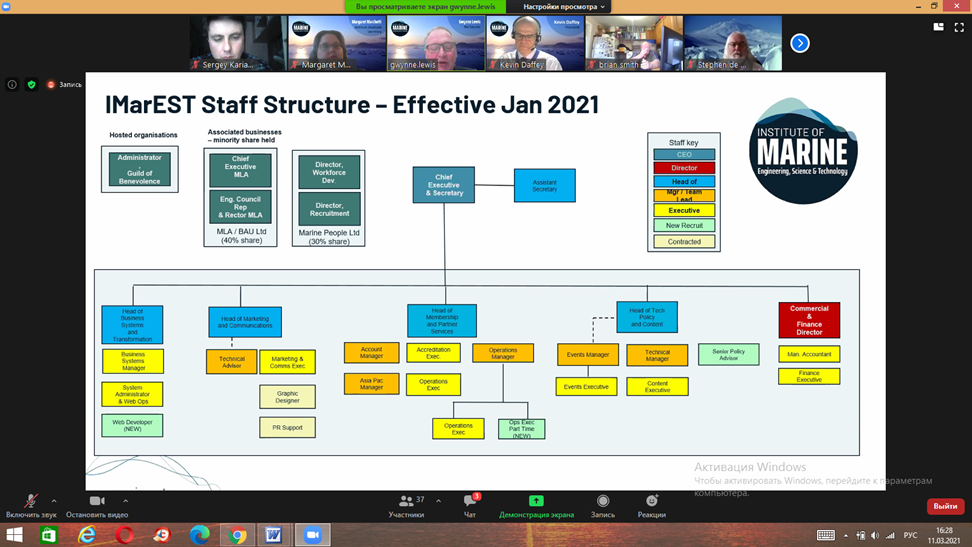Enter full screen mode icon

coord(959,27)
